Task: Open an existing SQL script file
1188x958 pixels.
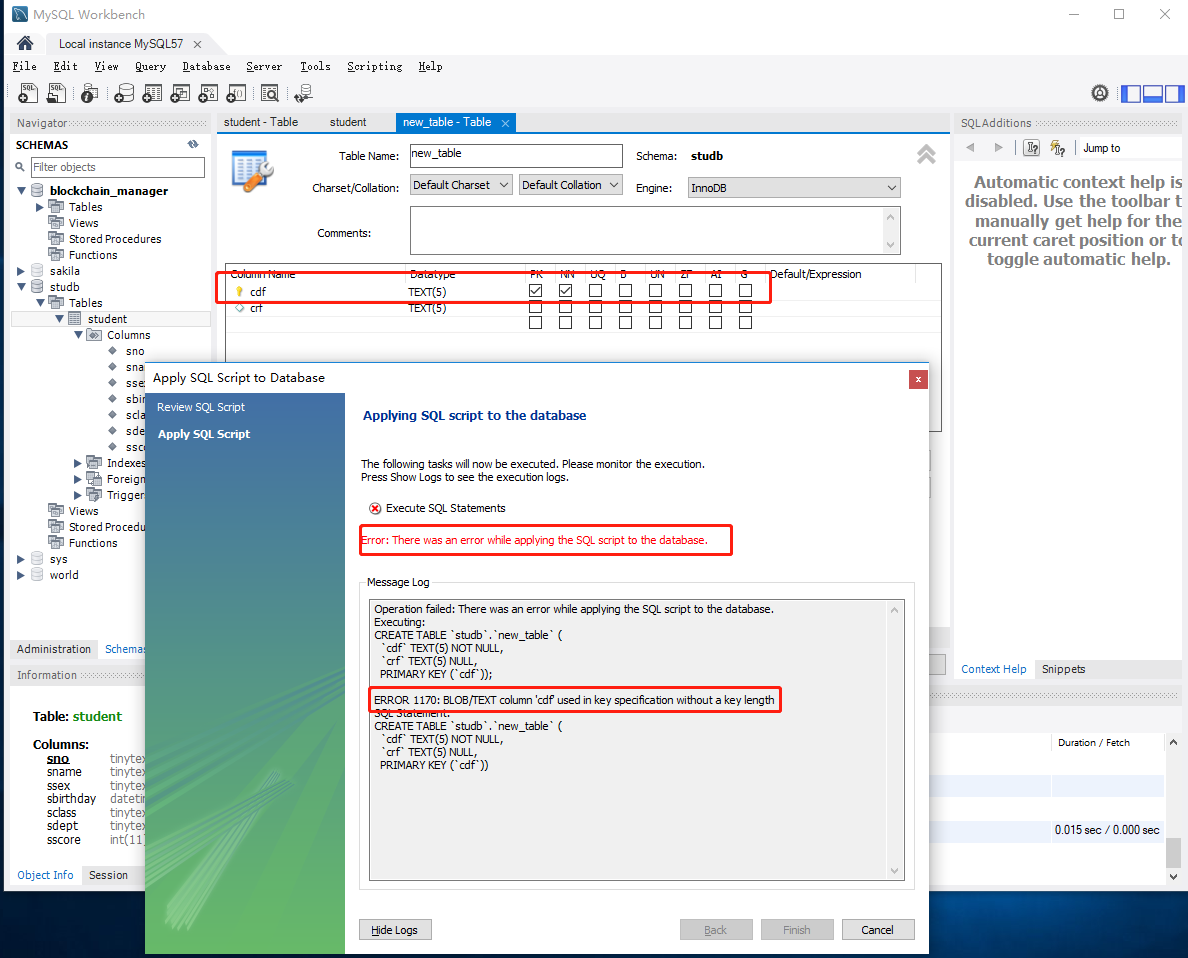Action: tap(56, 92)
